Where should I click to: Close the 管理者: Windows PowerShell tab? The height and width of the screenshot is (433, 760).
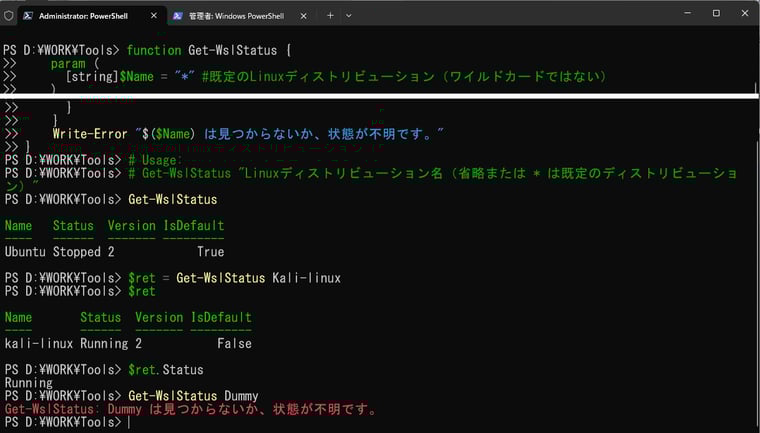click(x=303, y=16)
